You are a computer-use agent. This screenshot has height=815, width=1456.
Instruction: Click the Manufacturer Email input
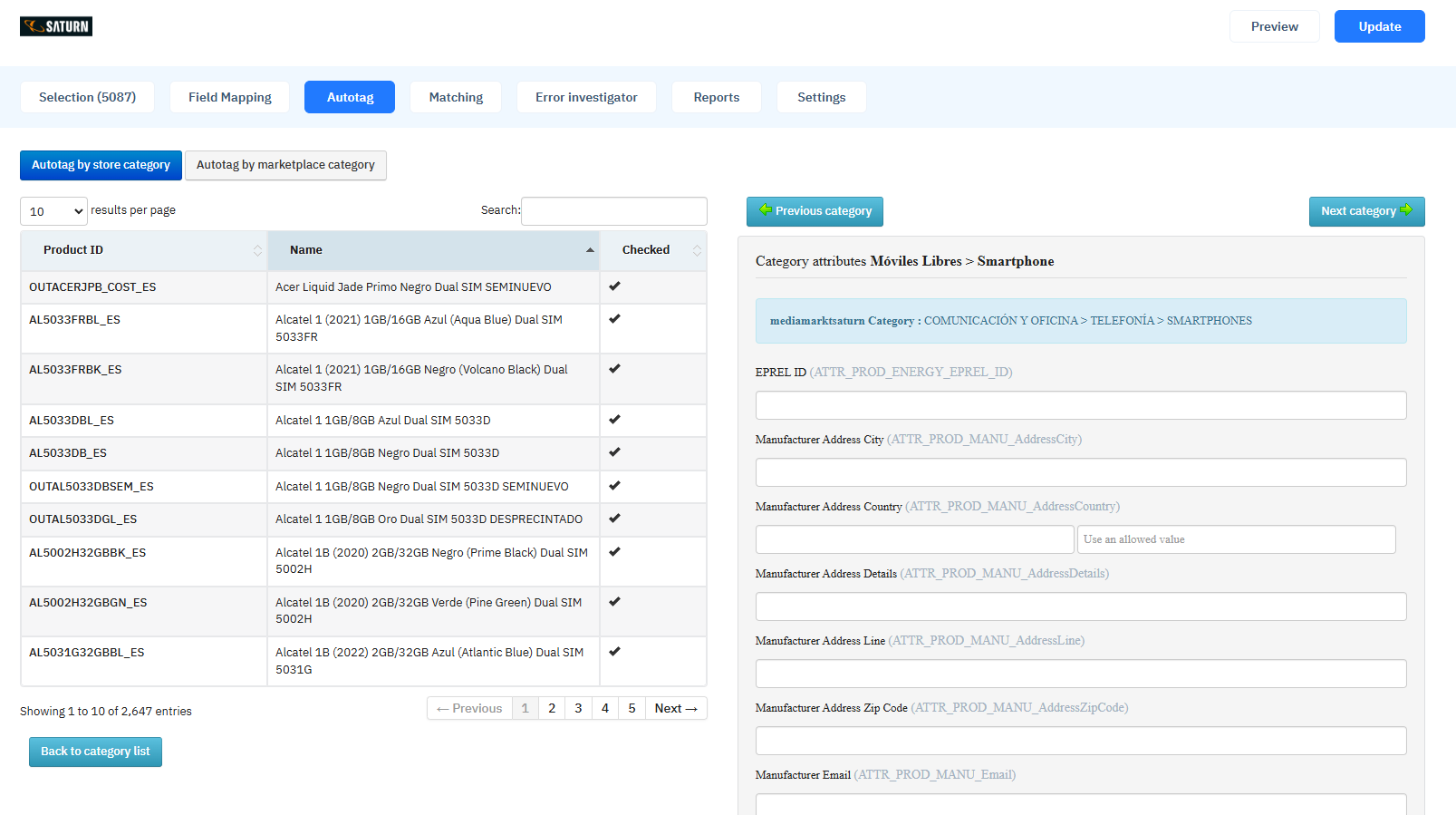[x=1081, y=804]
